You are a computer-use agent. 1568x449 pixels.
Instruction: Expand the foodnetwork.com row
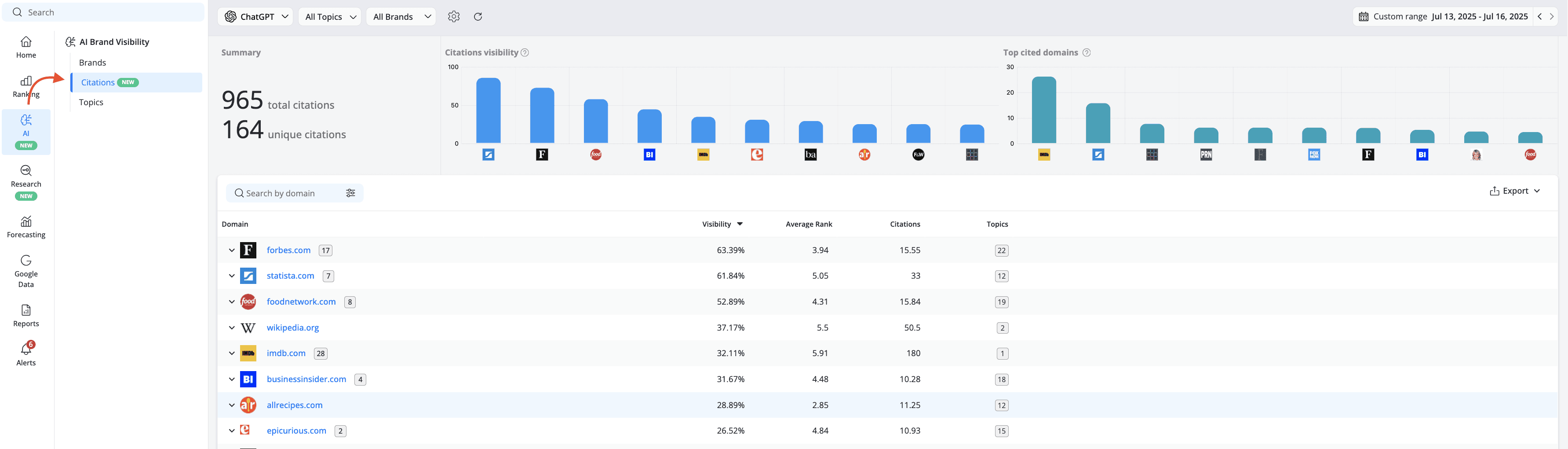coord(232,302)
